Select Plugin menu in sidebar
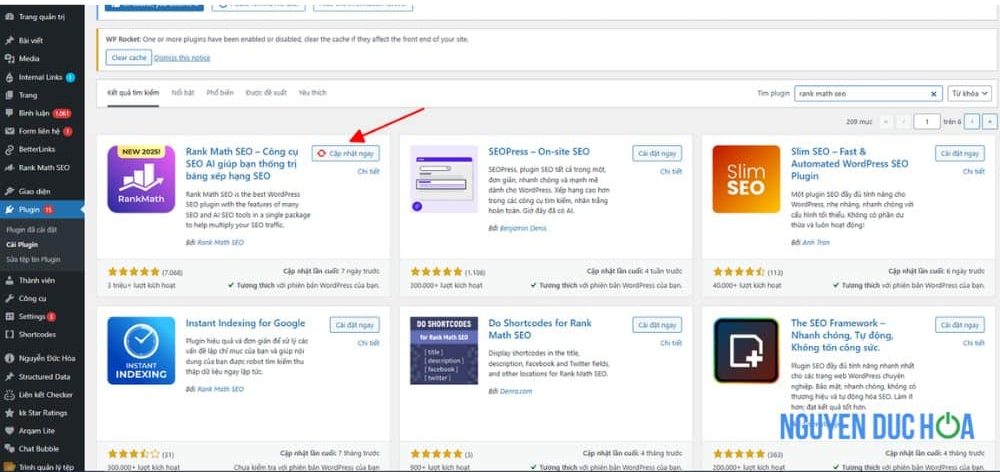 [42, 209]
